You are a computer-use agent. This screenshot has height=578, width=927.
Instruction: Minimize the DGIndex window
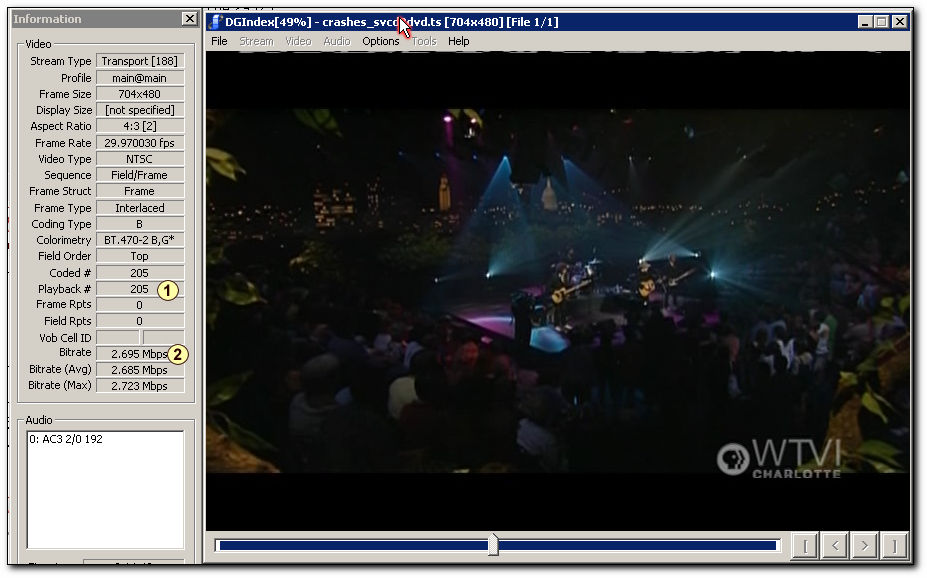click(x=865, y=22)
